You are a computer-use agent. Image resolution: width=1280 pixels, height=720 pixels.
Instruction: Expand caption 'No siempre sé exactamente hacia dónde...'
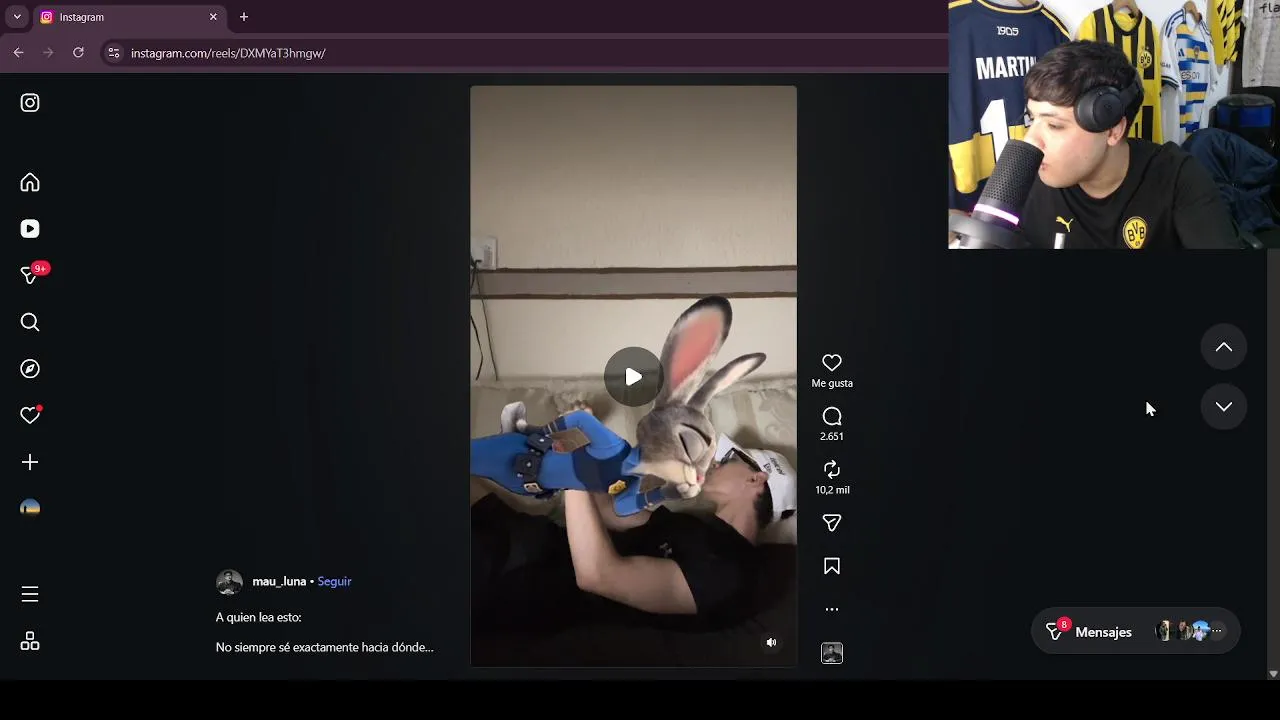pyautogui.click(x=324, y=647)
